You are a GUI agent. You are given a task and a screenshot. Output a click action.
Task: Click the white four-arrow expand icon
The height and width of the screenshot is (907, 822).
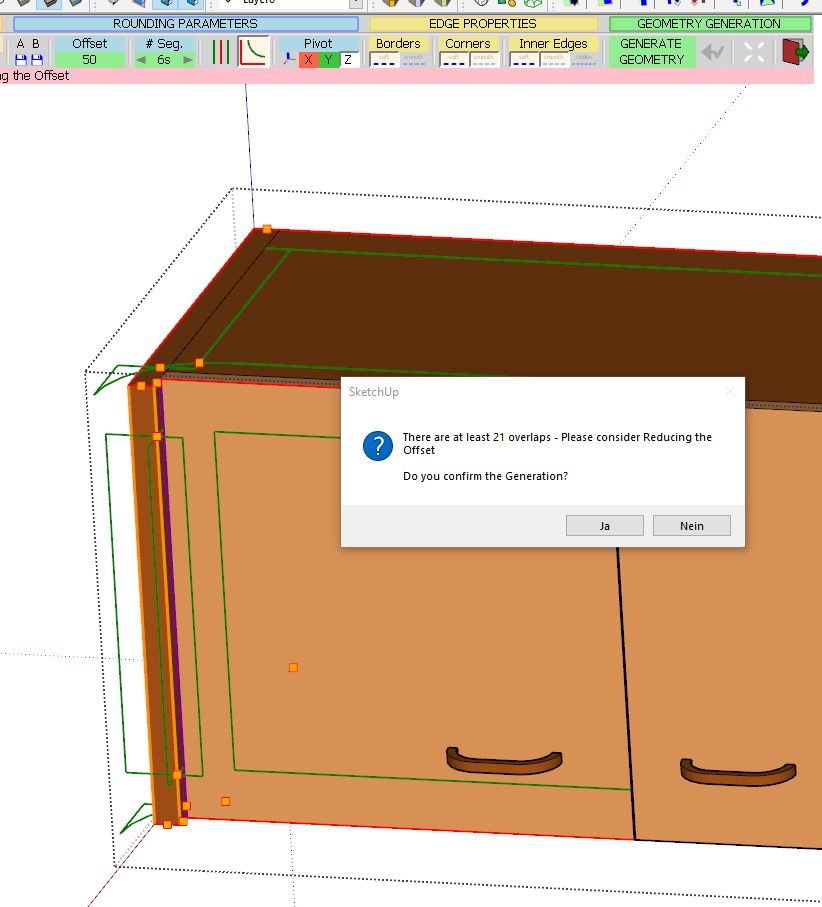(x=754, y=52)
